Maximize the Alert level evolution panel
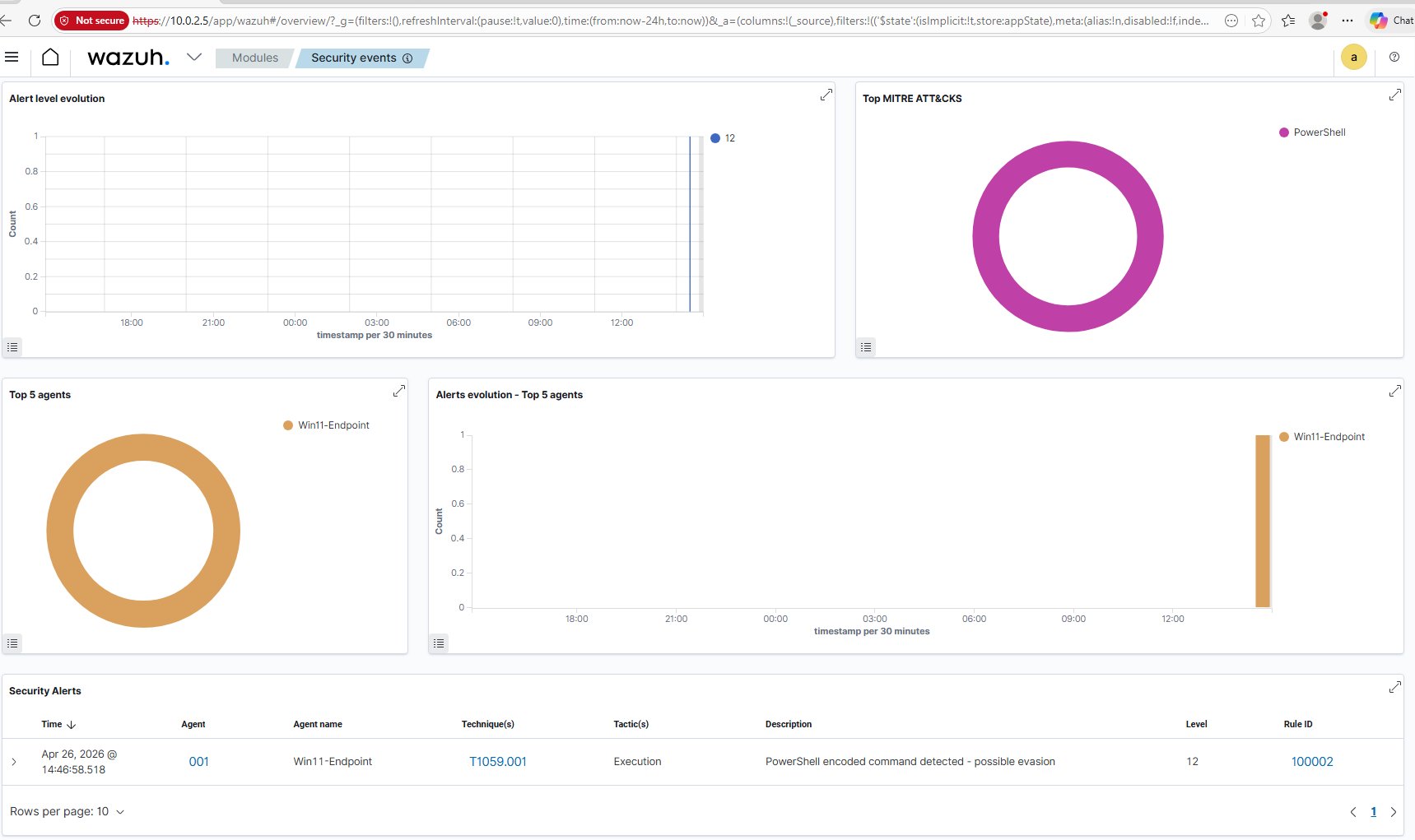Screen dimensions: 1415x840 point(826,95)
